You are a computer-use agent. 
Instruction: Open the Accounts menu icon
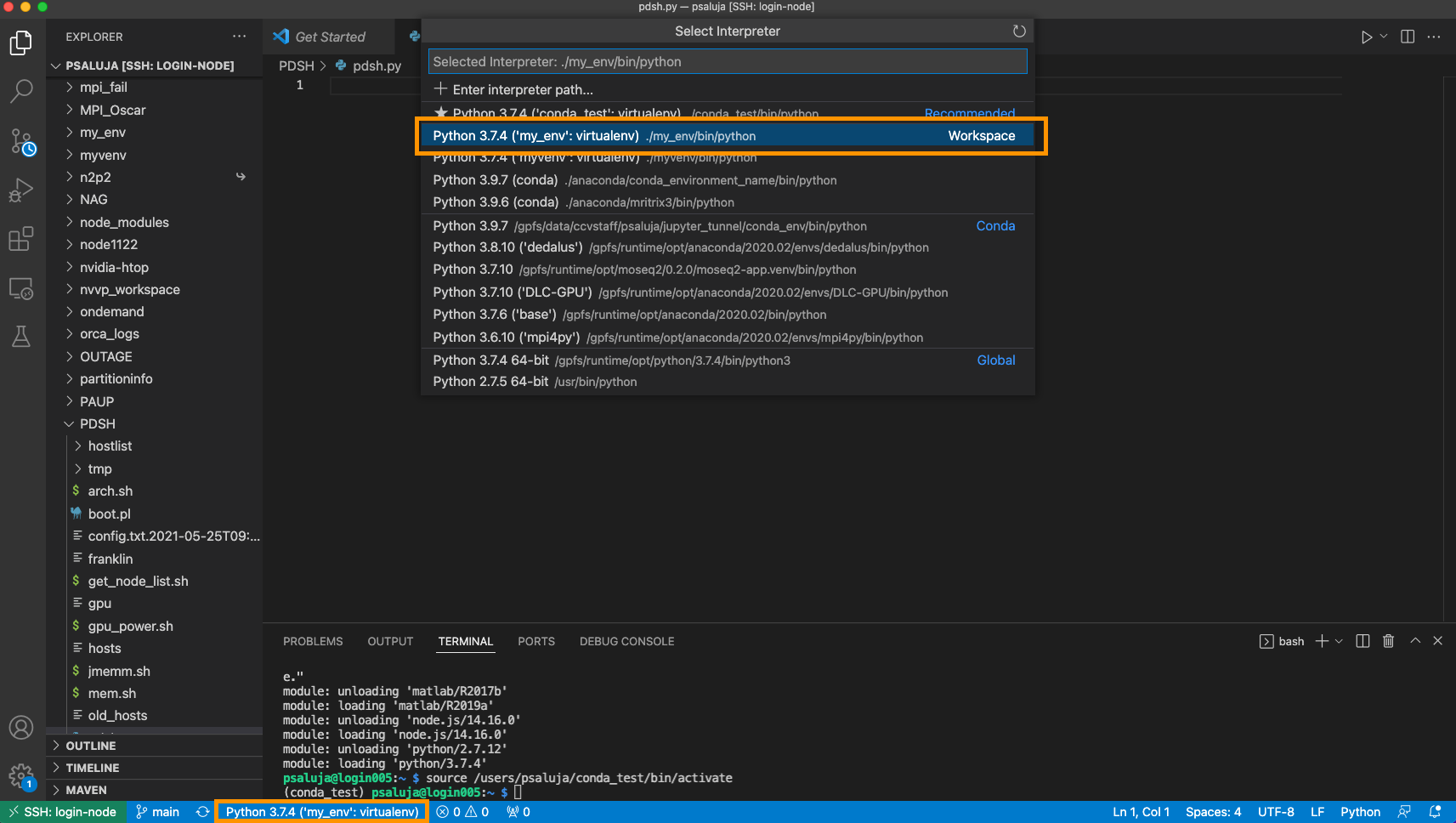21,728
